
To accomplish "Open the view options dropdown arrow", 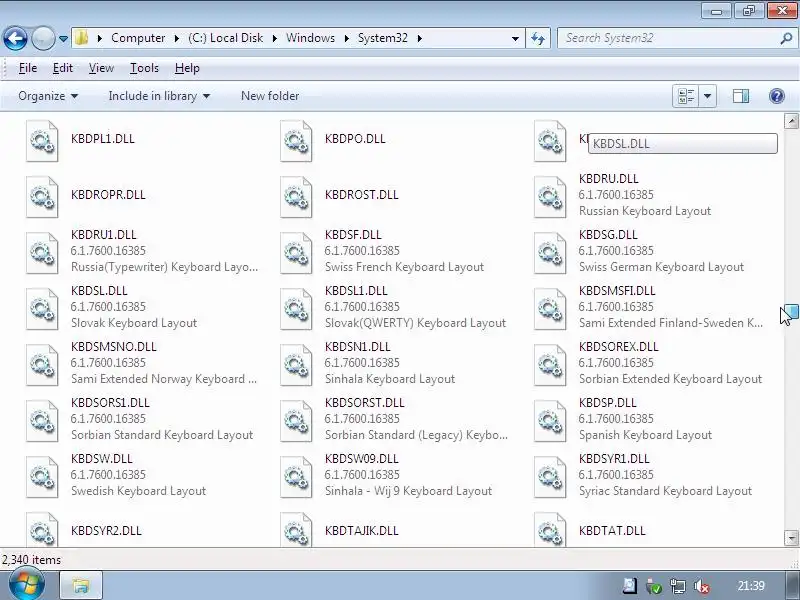I will pos(708,96).
